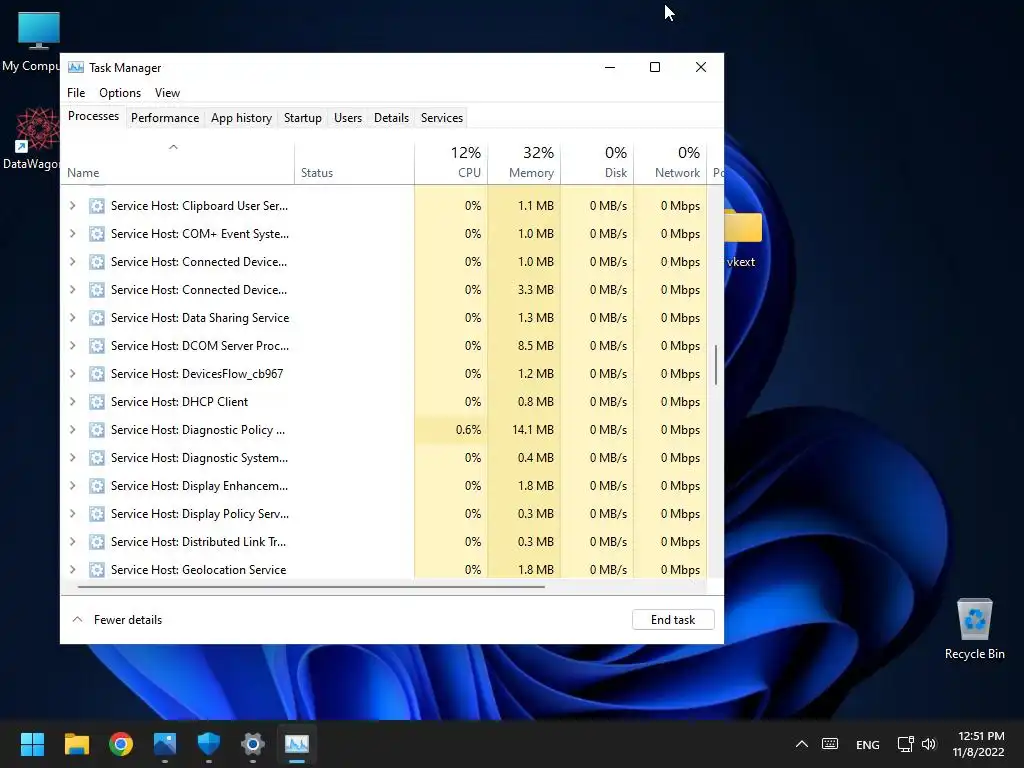Image resolution: width=1024 pixels, height=768 pixels.
Task: Click the volume speaker tray icon
Action: click(929, 744)
